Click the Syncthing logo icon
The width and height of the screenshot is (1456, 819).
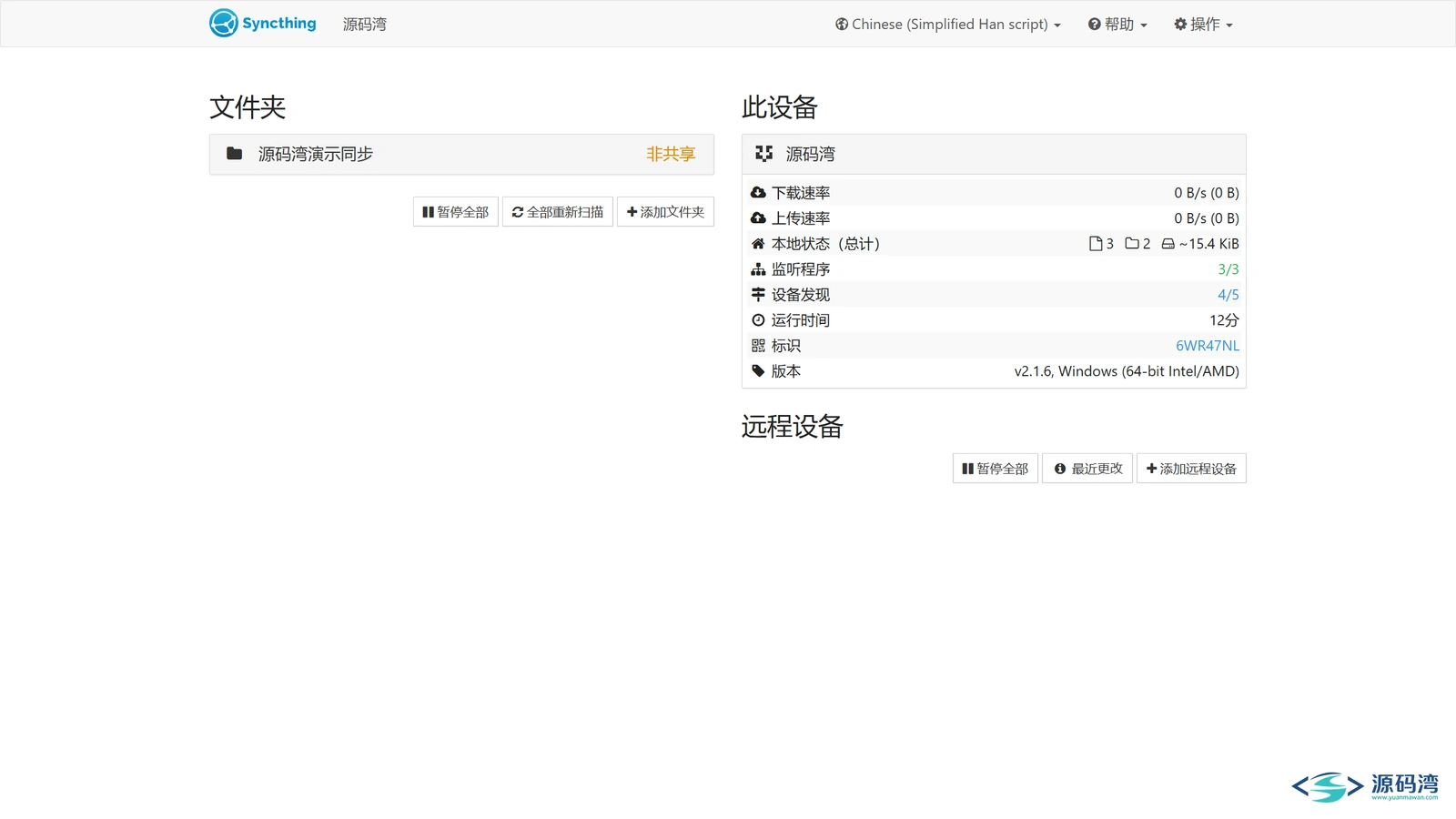(223, 23)
